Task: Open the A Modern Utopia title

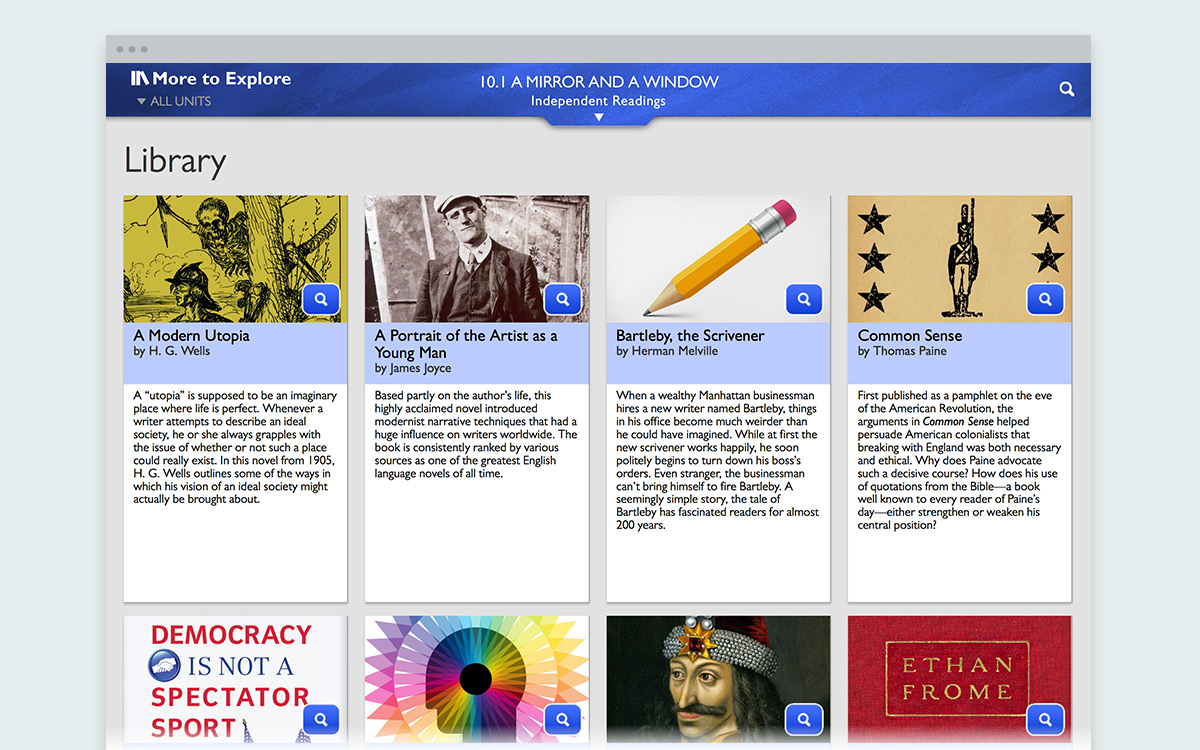Action: 192,336
